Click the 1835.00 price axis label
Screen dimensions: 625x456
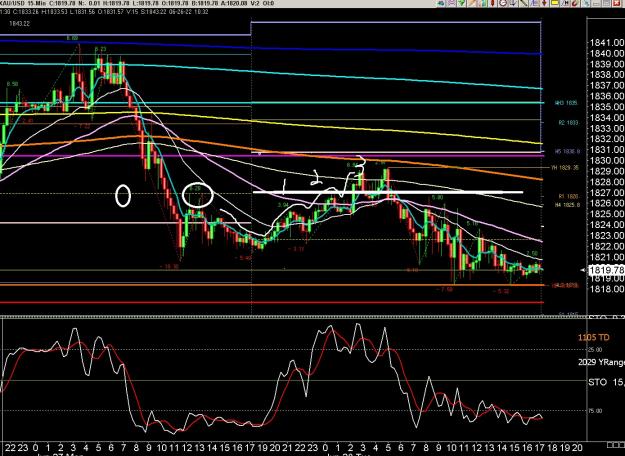coord(607,107)
